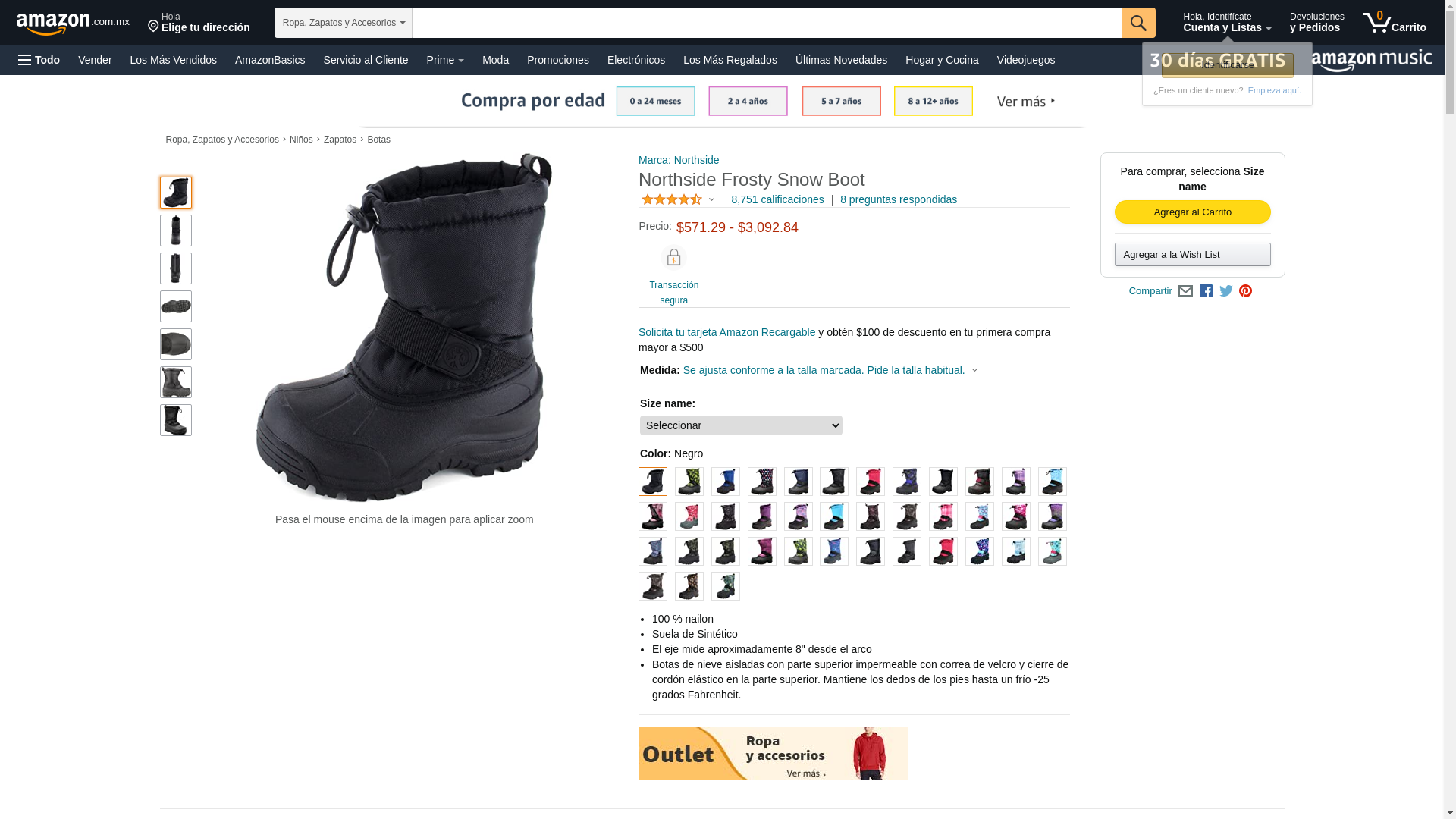Viewport: 1456px width, 819px height.
Task: Go to Hogar y Cocina menu
Action: pos(942,60)
